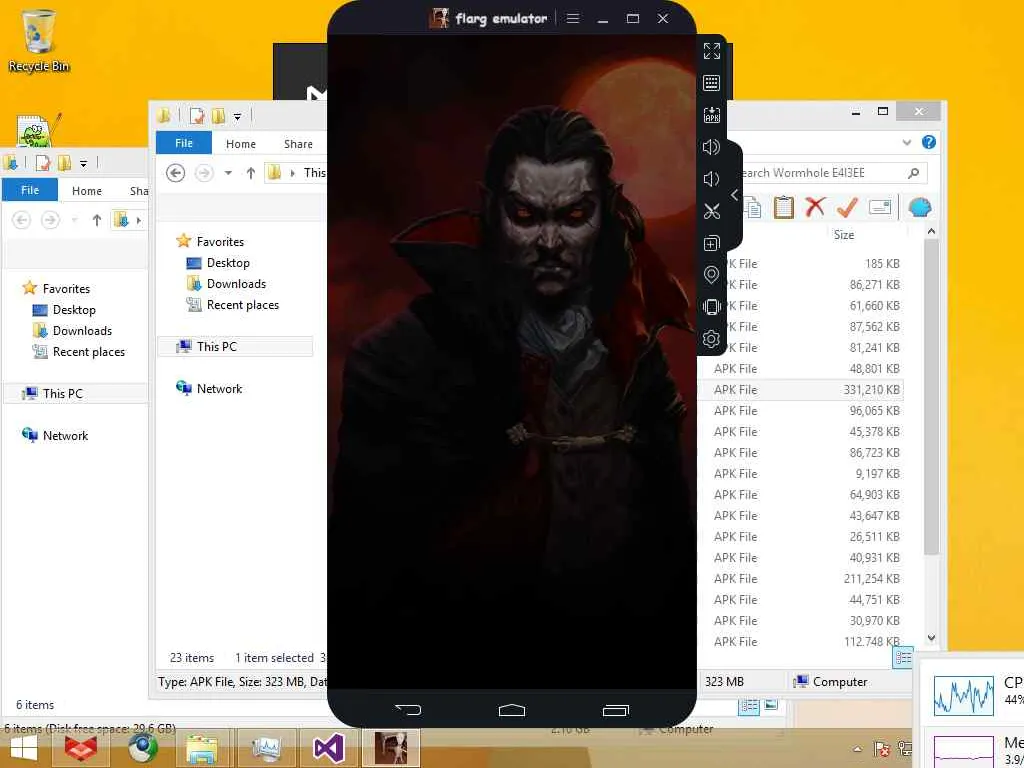
Task: Click the orange checkmark toolbar icon
Action: tap(847, 207)
